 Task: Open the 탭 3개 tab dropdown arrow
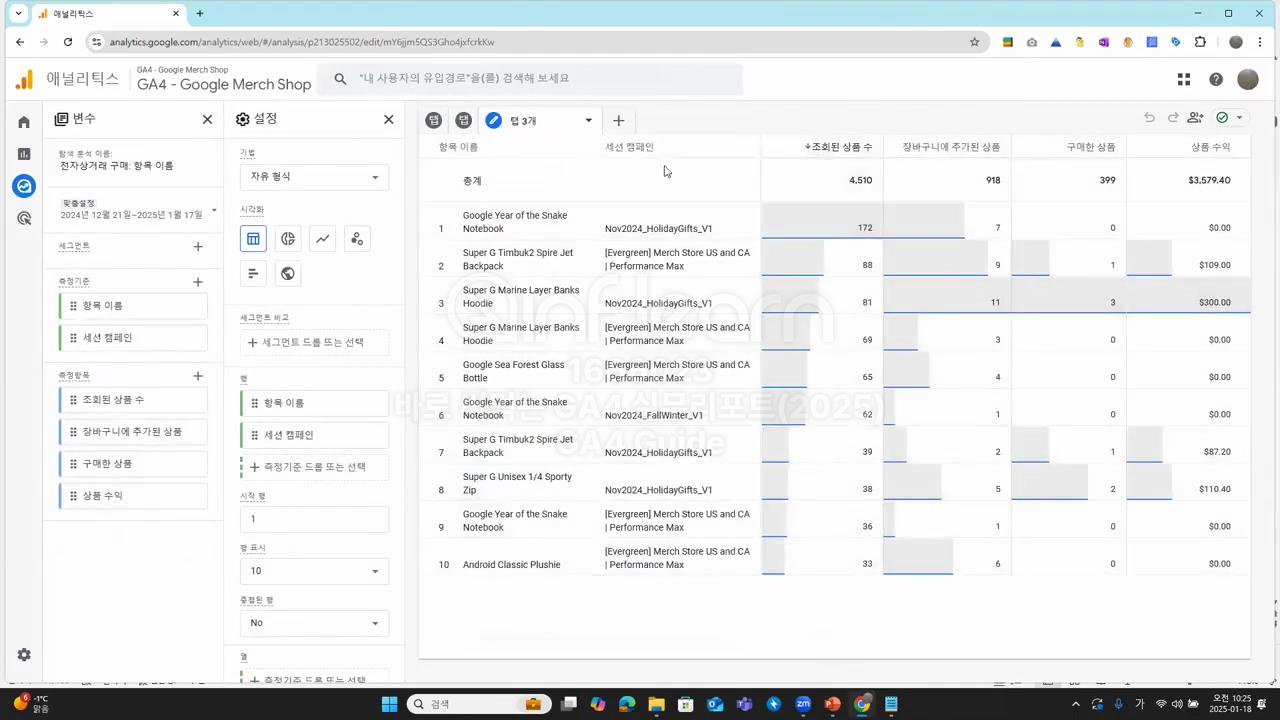tap(588, 120)
